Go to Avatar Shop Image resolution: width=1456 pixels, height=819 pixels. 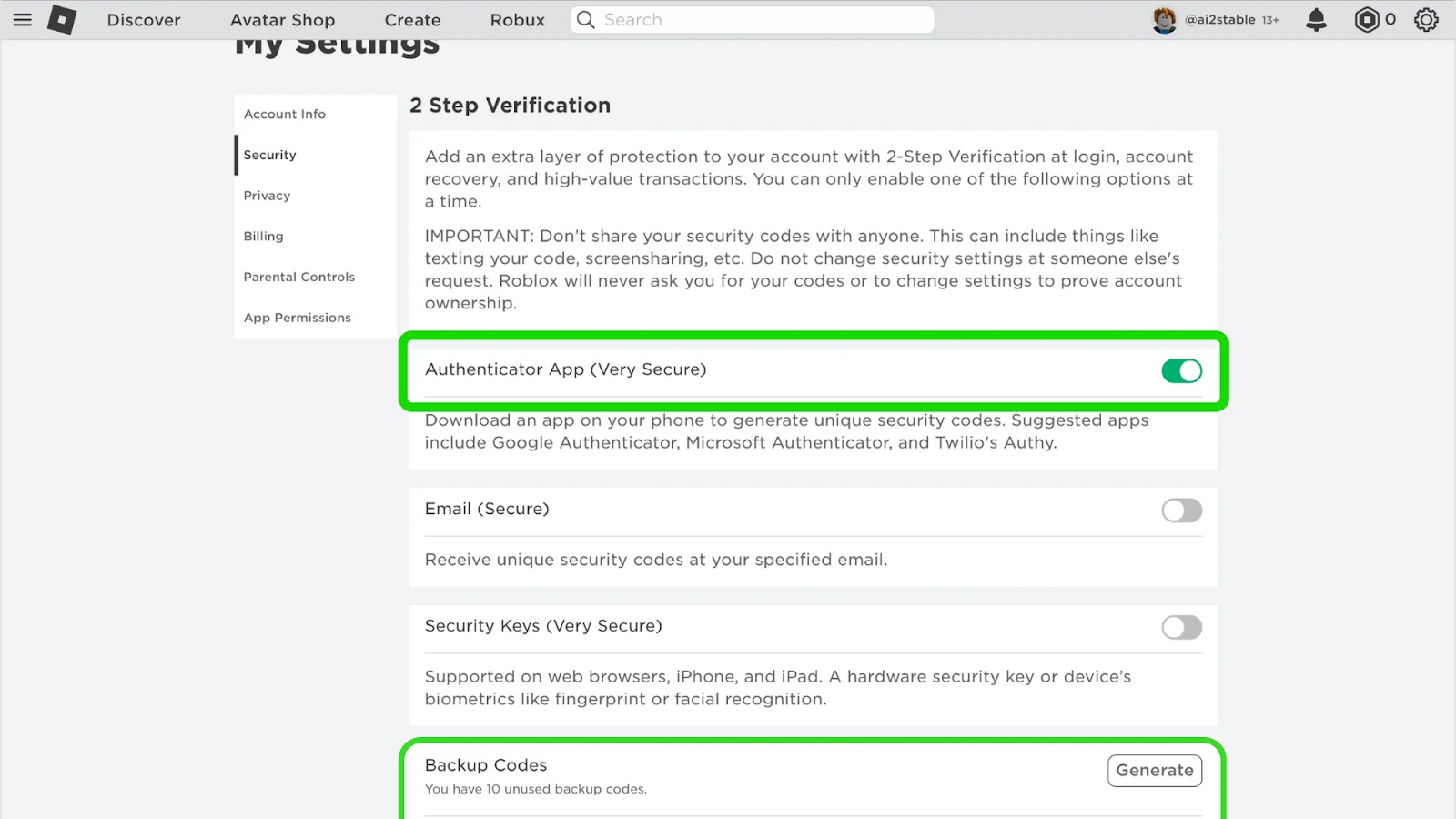(282, 20)
